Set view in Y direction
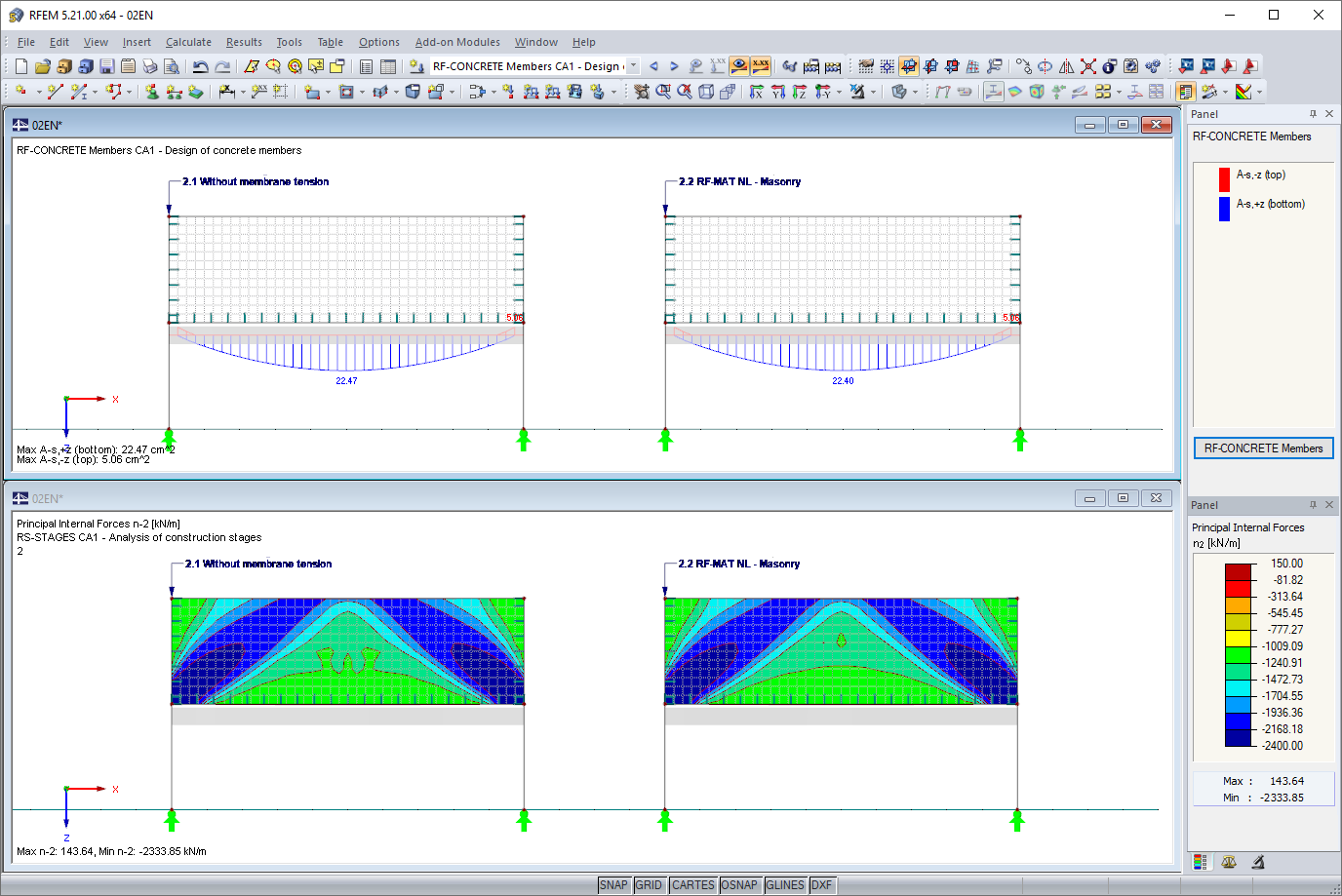The height and width of the screenshot is (896, 1342). (777, 92)
